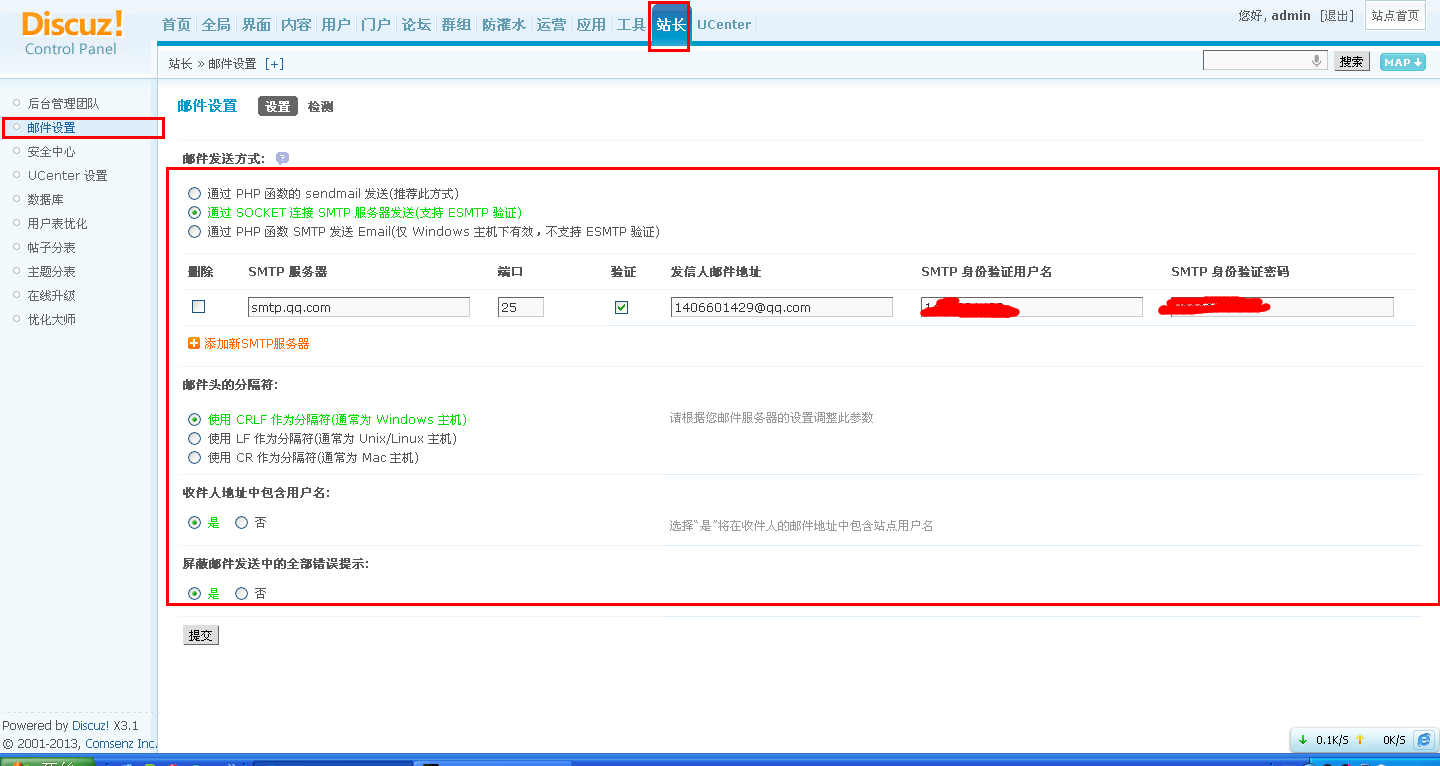
Task: Open UCenter 设置 in the sidebar
Action: (68, 176)
